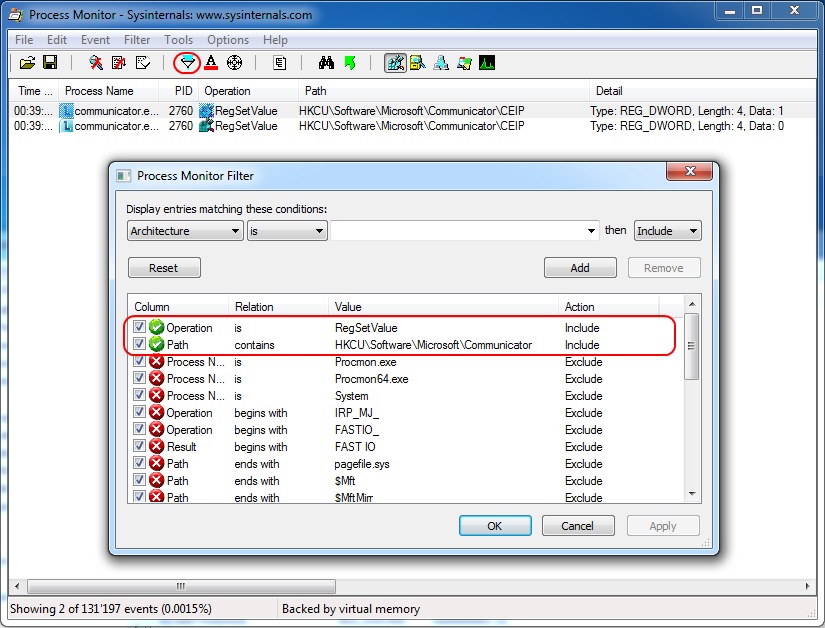Click the red X icon of the pagefile.sys filter
The image size is (825, 628).
[156, 463]
